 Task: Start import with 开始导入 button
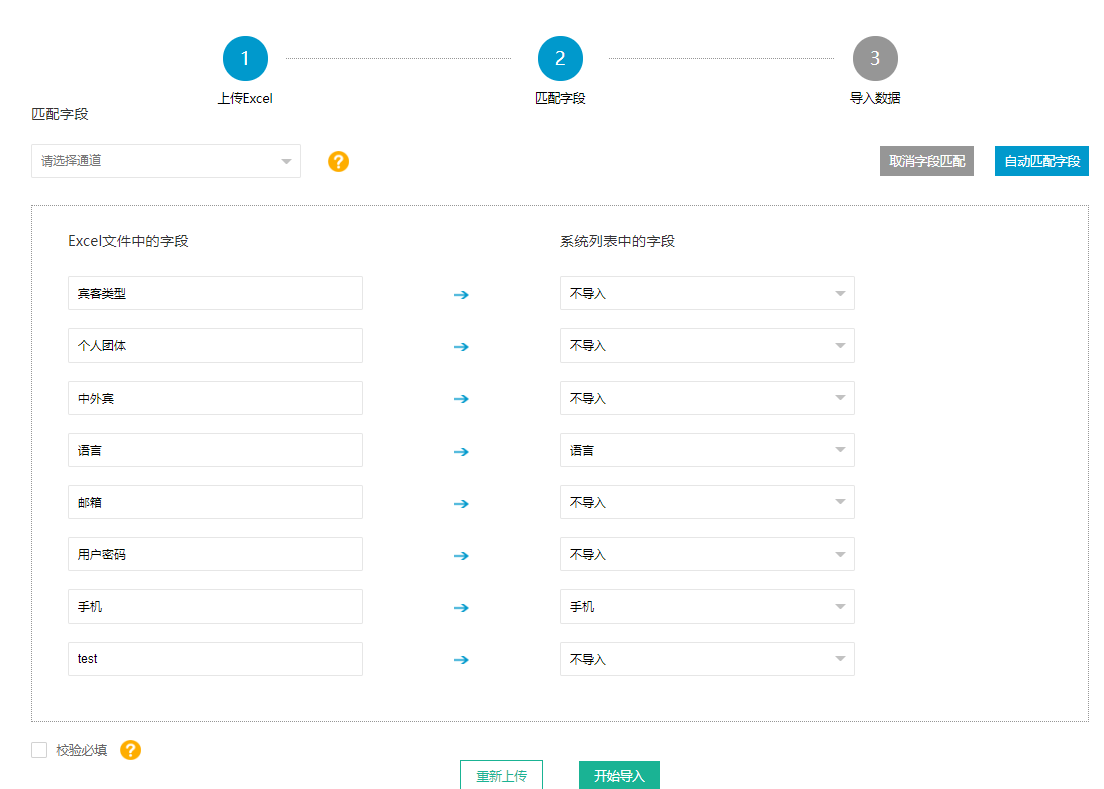619,776
